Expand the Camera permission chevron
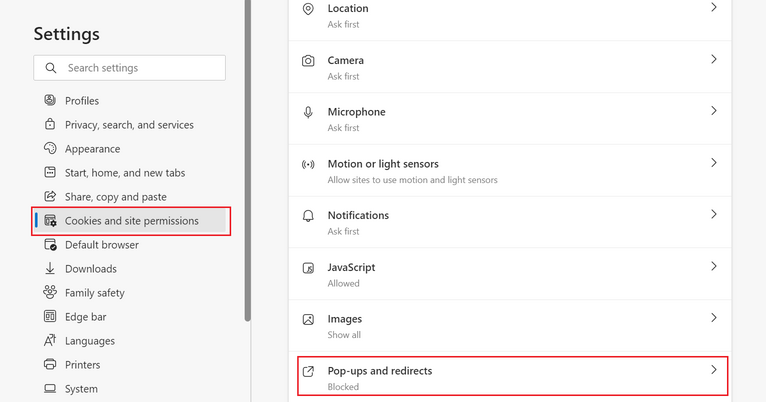Screen dimensions: 766x402 (713, 60)
